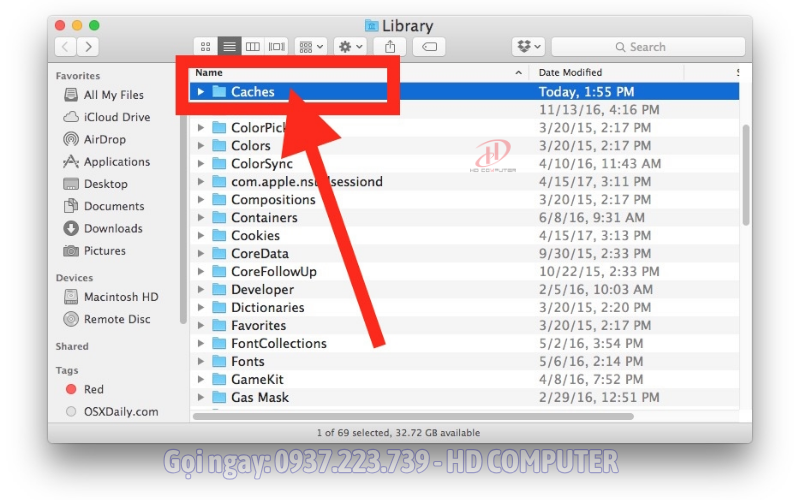Image resolution: width=800 pixels, height=500 pixels.
Task: Click the Edit Tags toolbar button
Action: (428, 47)
